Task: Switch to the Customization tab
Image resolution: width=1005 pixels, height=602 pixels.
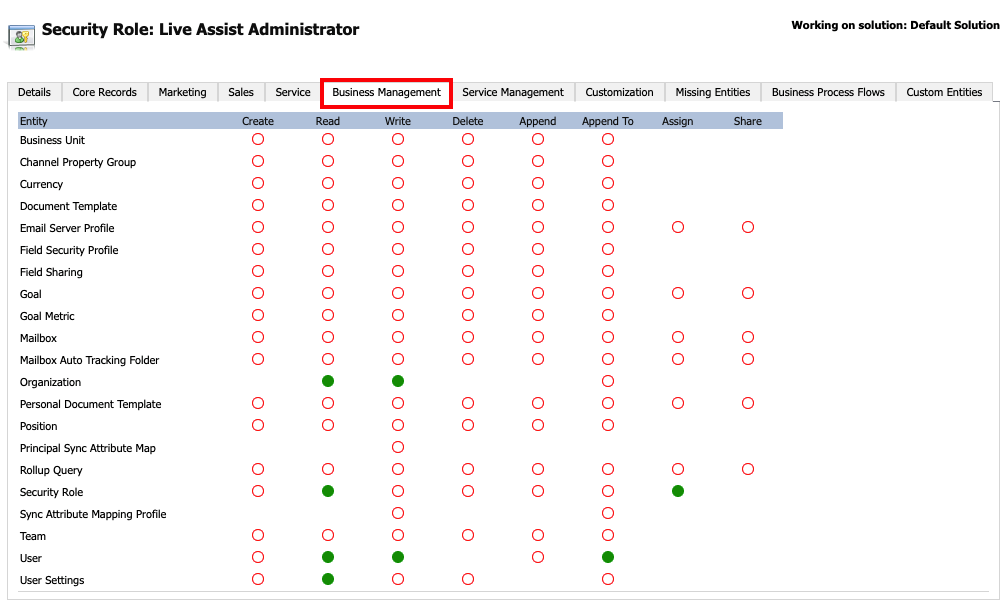Action: point(619,92)
